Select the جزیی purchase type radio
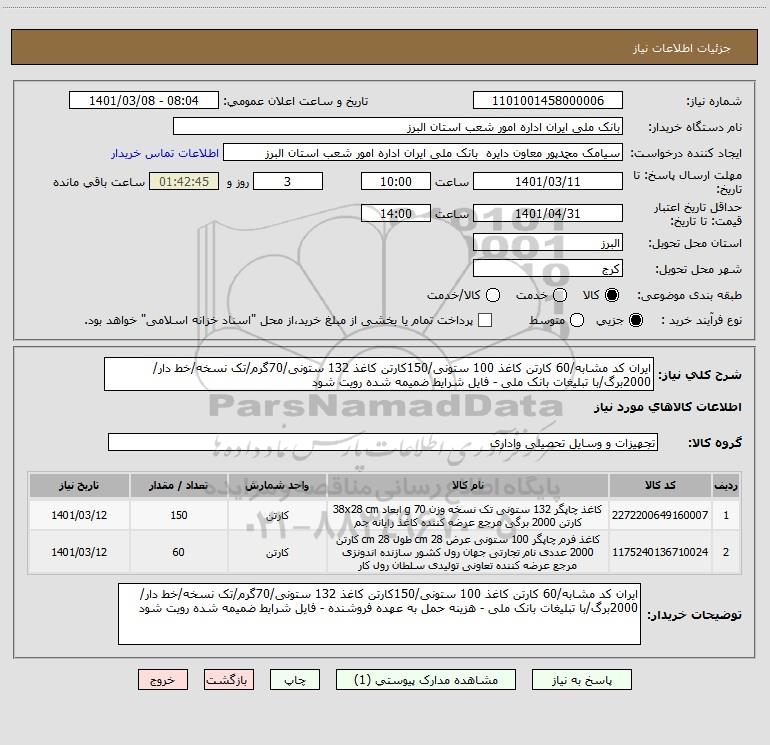770x745 pixels. pyautogui.click(x=635, y=320)
